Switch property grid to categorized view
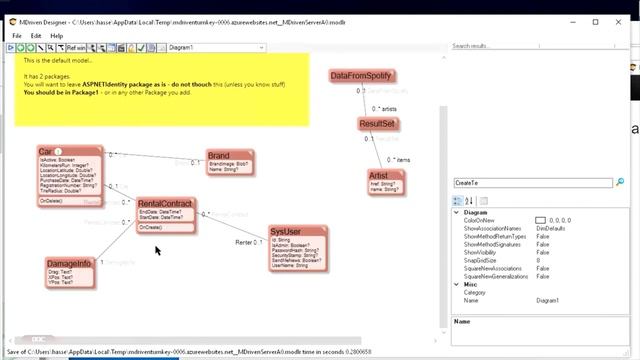Image resolution: width=640 pixels, height=360 pixels. coord(458,201)
